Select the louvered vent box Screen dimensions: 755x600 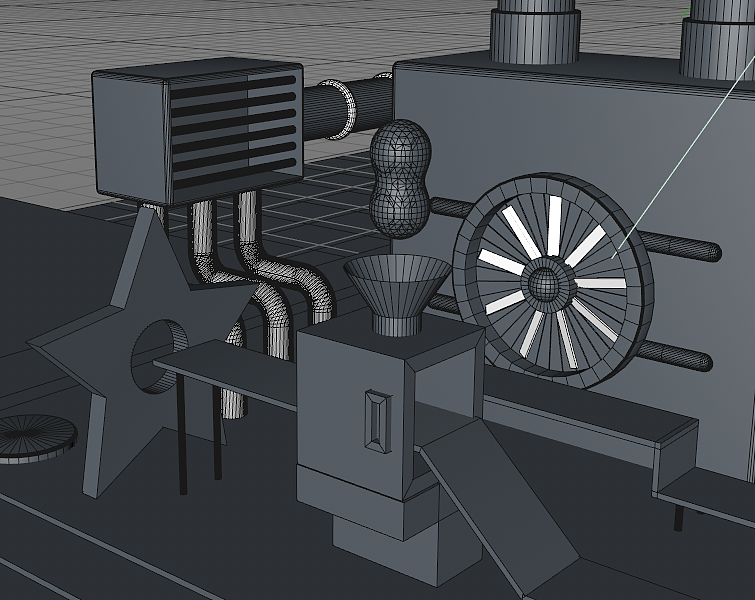pos(198,131)
